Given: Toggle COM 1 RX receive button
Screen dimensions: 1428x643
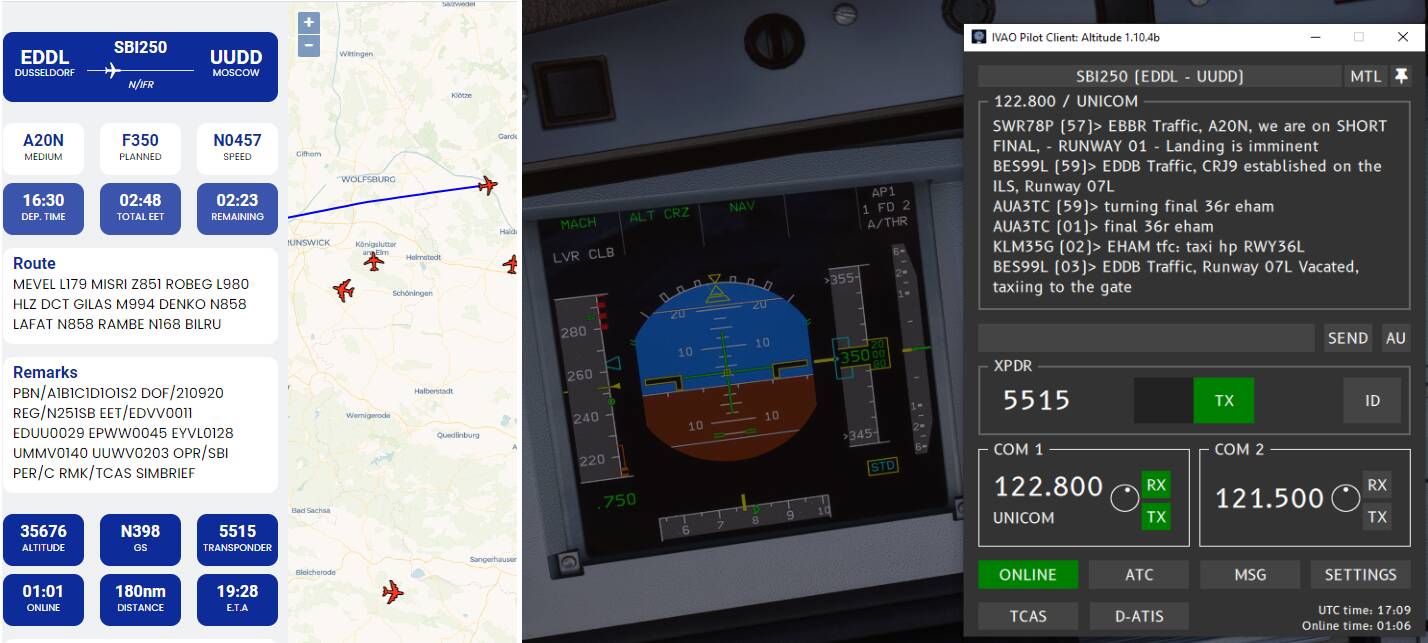Looking at the screenshot, I should 1156,485.
